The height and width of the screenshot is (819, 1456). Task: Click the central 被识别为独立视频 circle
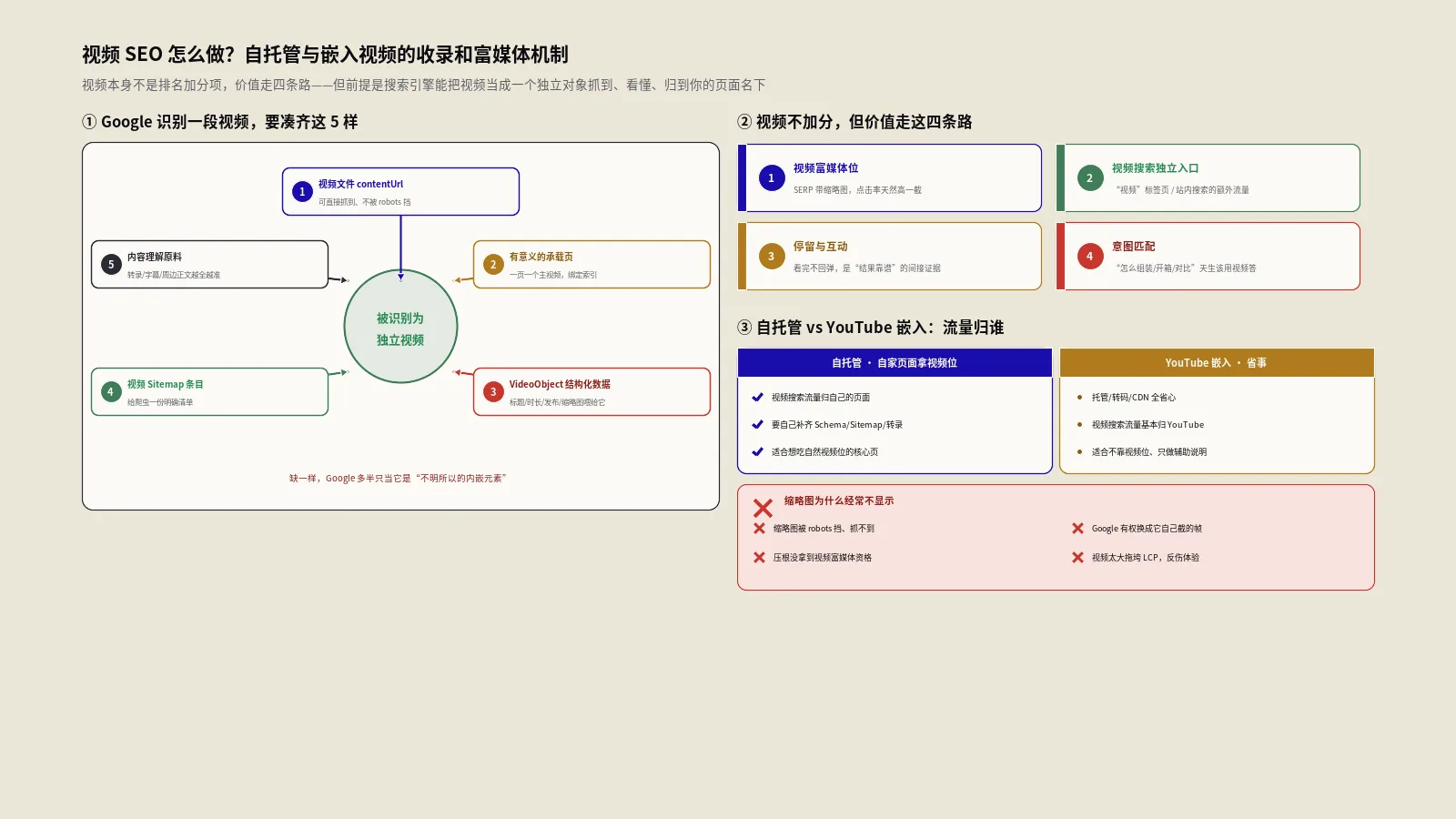pos(400,327)
